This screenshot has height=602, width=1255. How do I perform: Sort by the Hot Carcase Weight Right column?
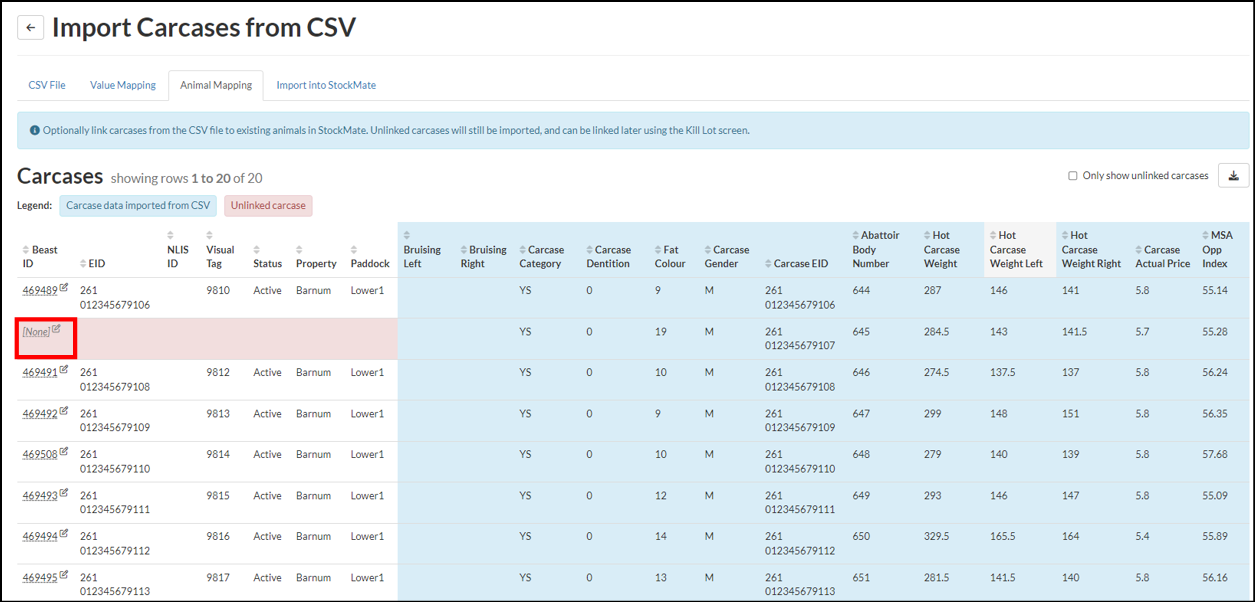coord(1091,250)
